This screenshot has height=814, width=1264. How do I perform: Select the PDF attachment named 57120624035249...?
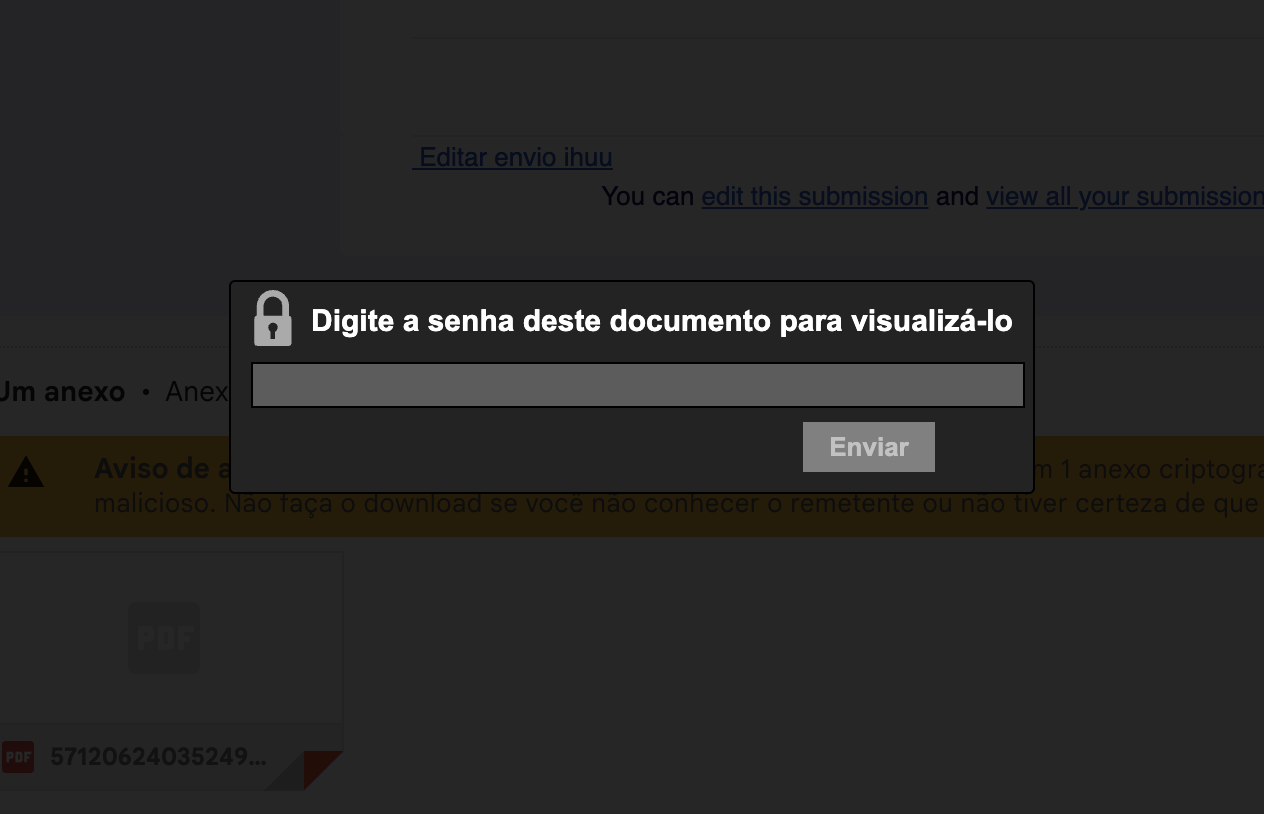coord(158,757)
